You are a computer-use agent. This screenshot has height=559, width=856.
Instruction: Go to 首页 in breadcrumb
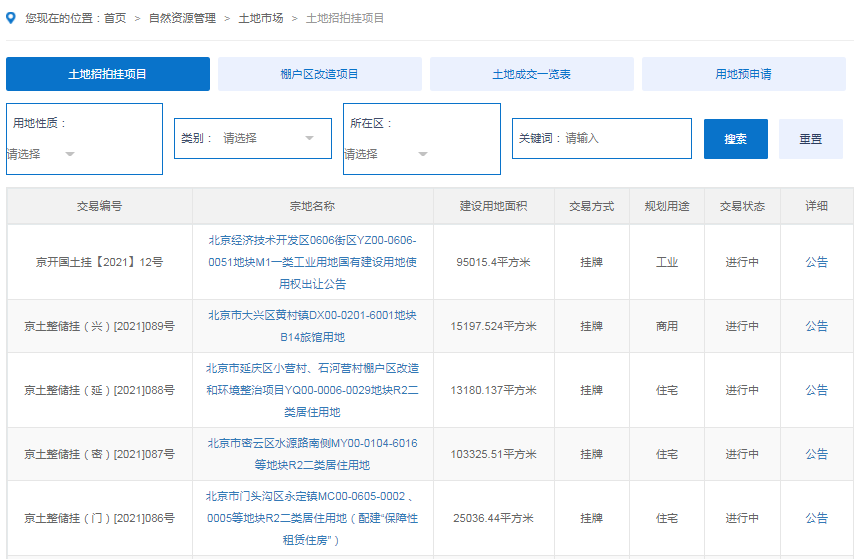tap(115, 18)
